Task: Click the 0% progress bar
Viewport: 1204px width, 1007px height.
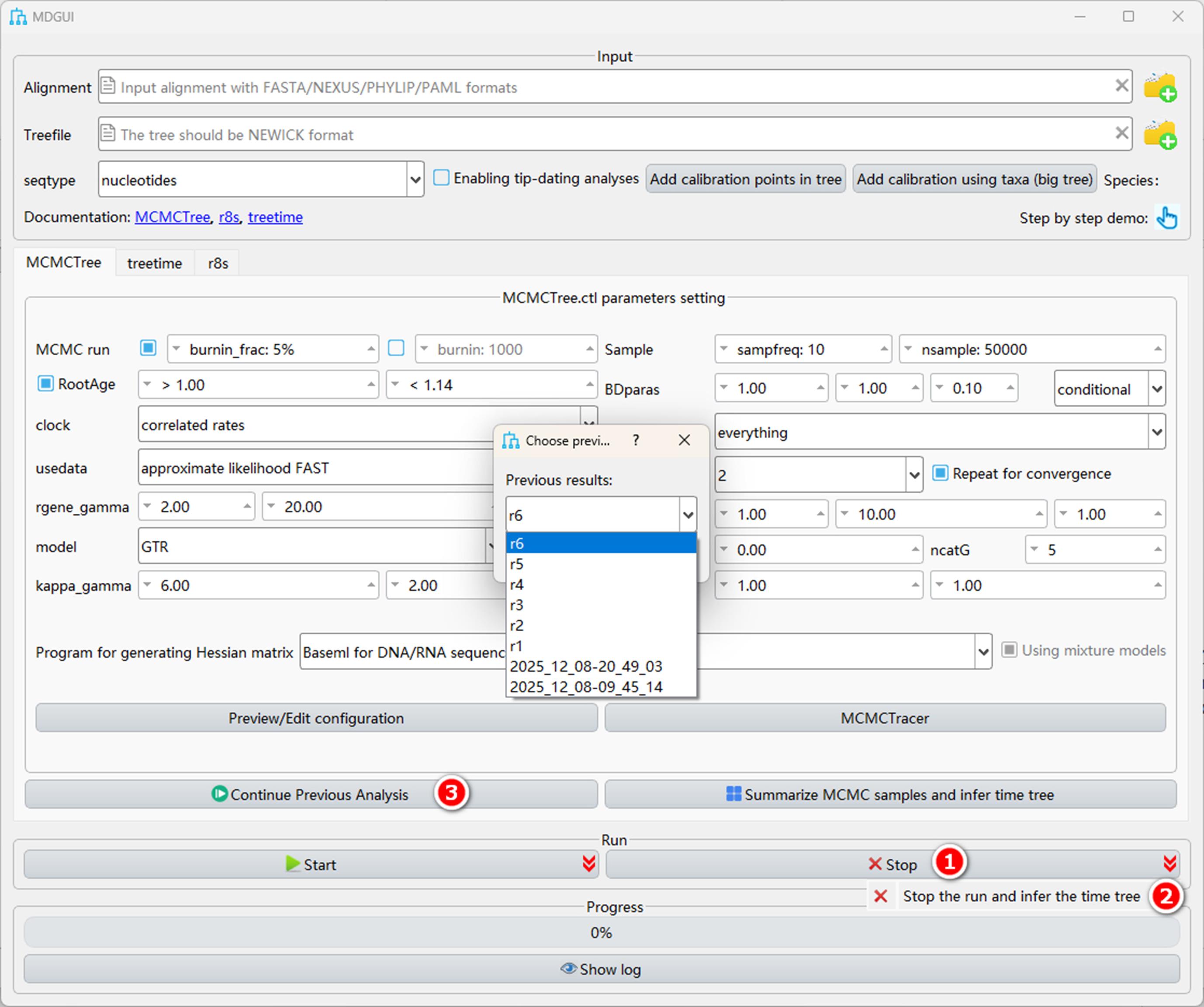Action: click(602, 932)
